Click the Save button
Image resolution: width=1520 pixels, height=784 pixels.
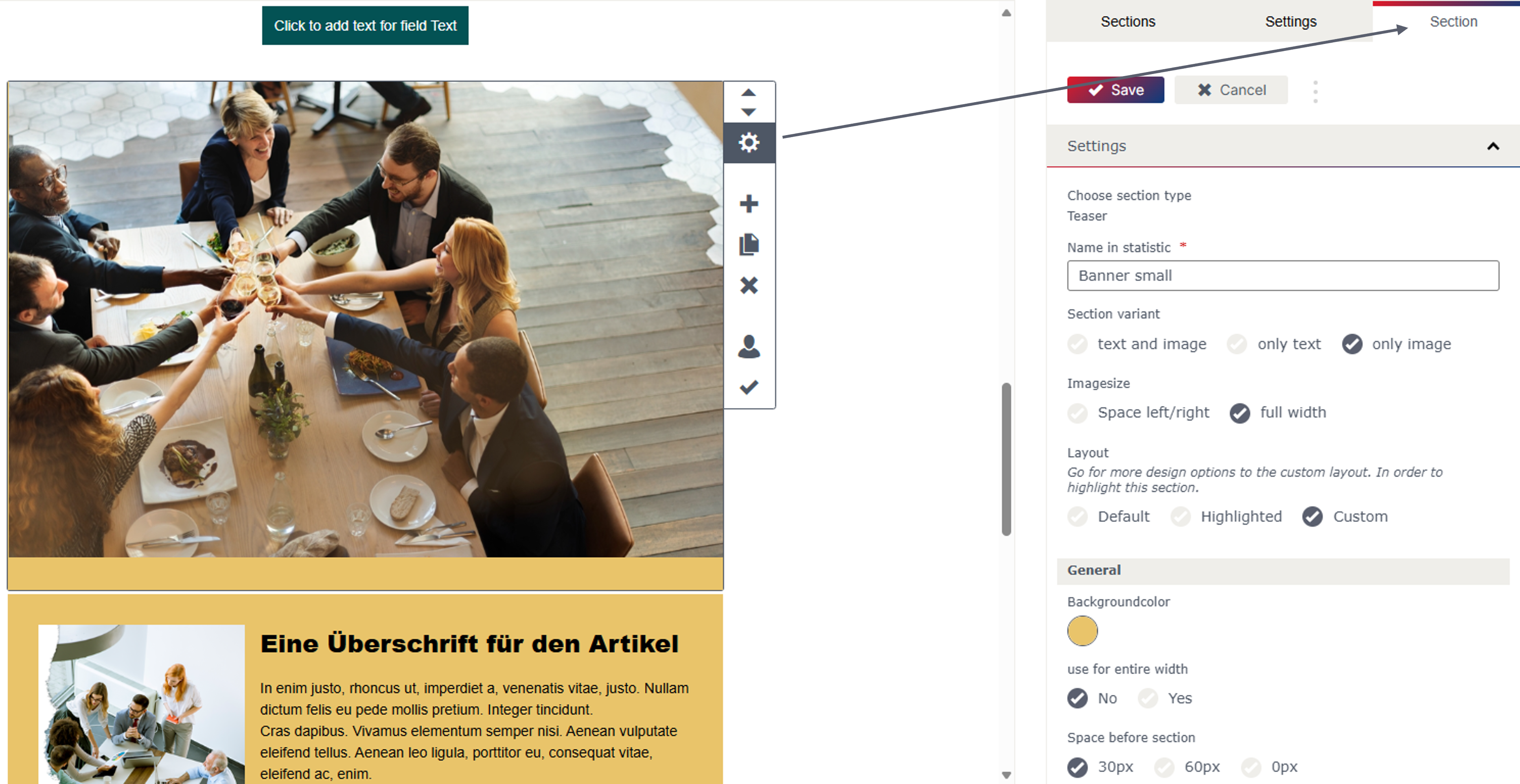point(1115,90)
